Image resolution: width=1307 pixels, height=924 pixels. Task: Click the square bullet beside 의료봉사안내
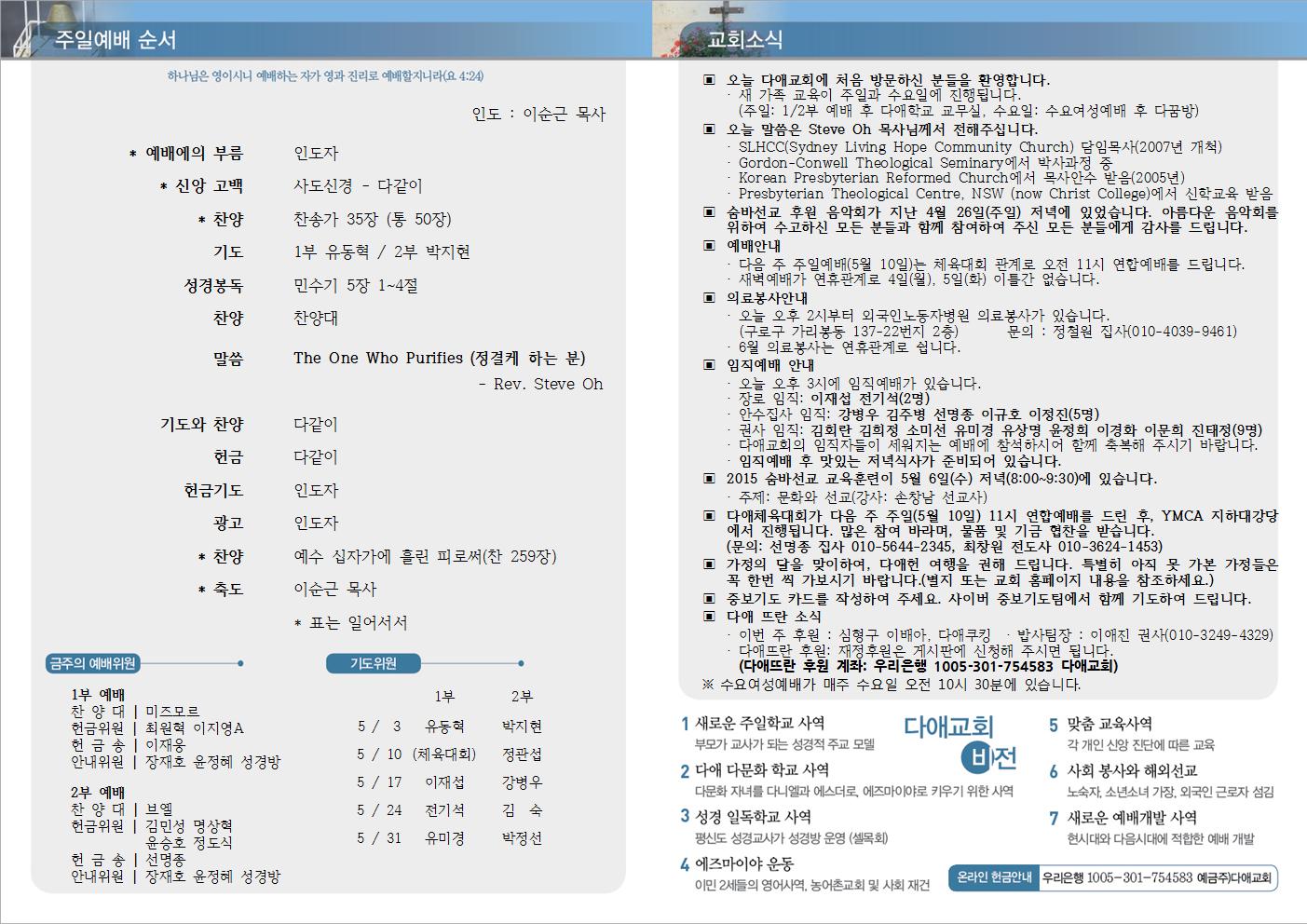pyautogui.click(x=710, y=299)
